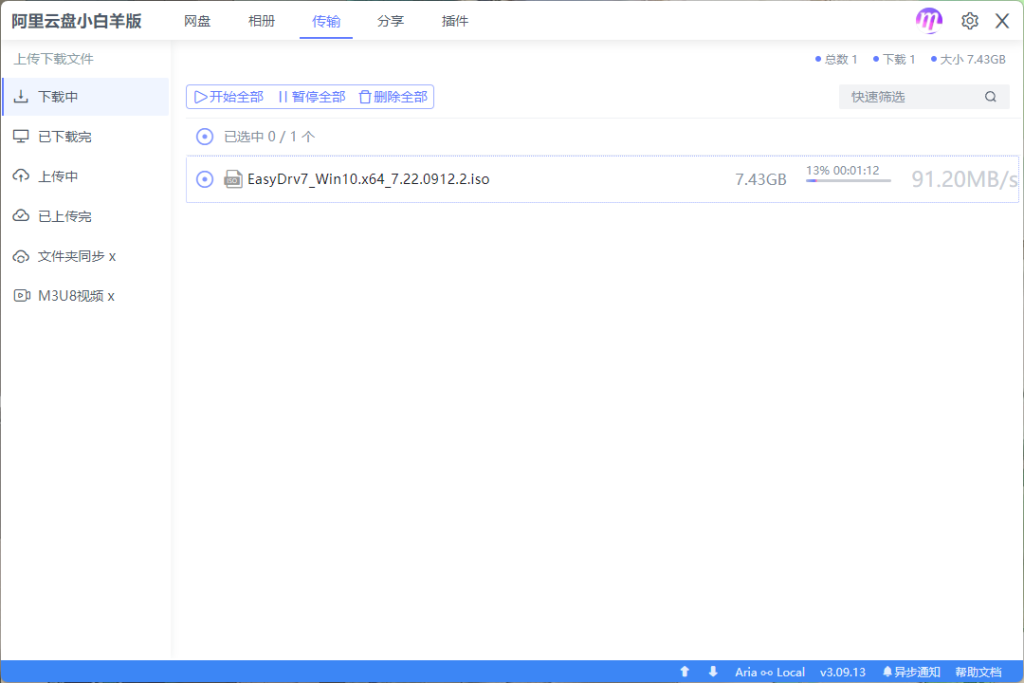Select the EasyDrv7 ISO row checkbox
Image resolution: width=1024 pixels, height=683 pixels.
coord(205,179)
